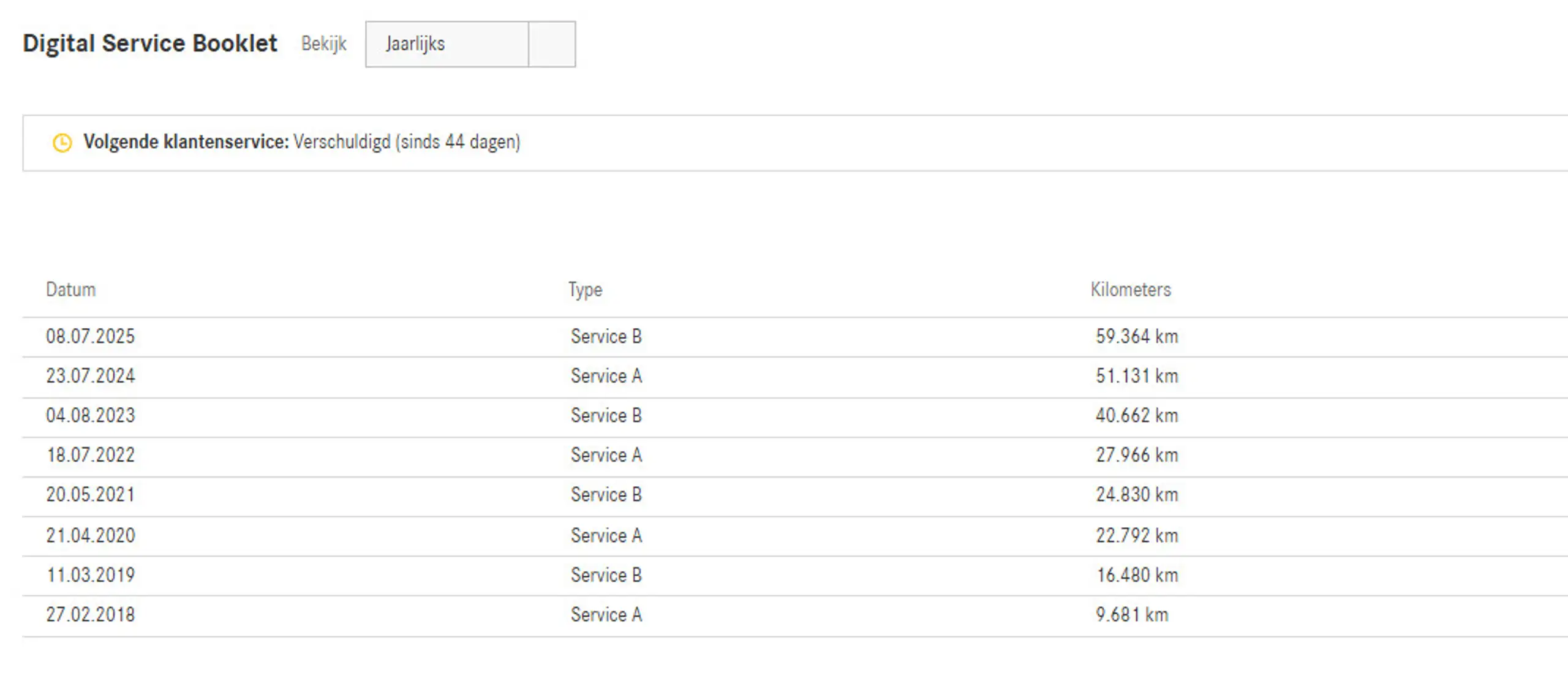The image size is (1568, 684).
Task: Click the 59.364 km mileage value
Action: pyautogui.click(x=1137, y=336)
